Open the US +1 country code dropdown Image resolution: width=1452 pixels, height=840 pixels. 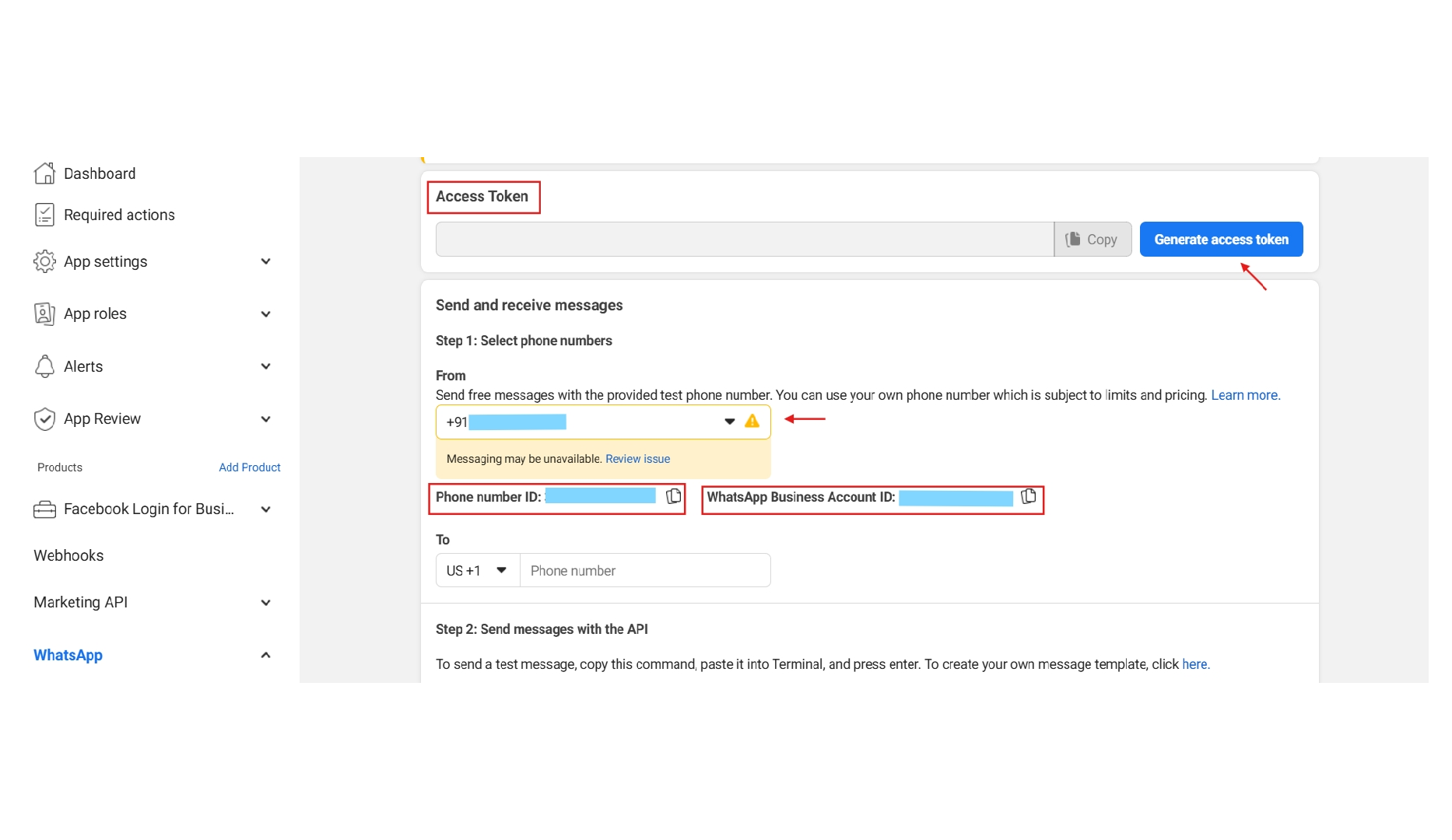tap(478, 570)
